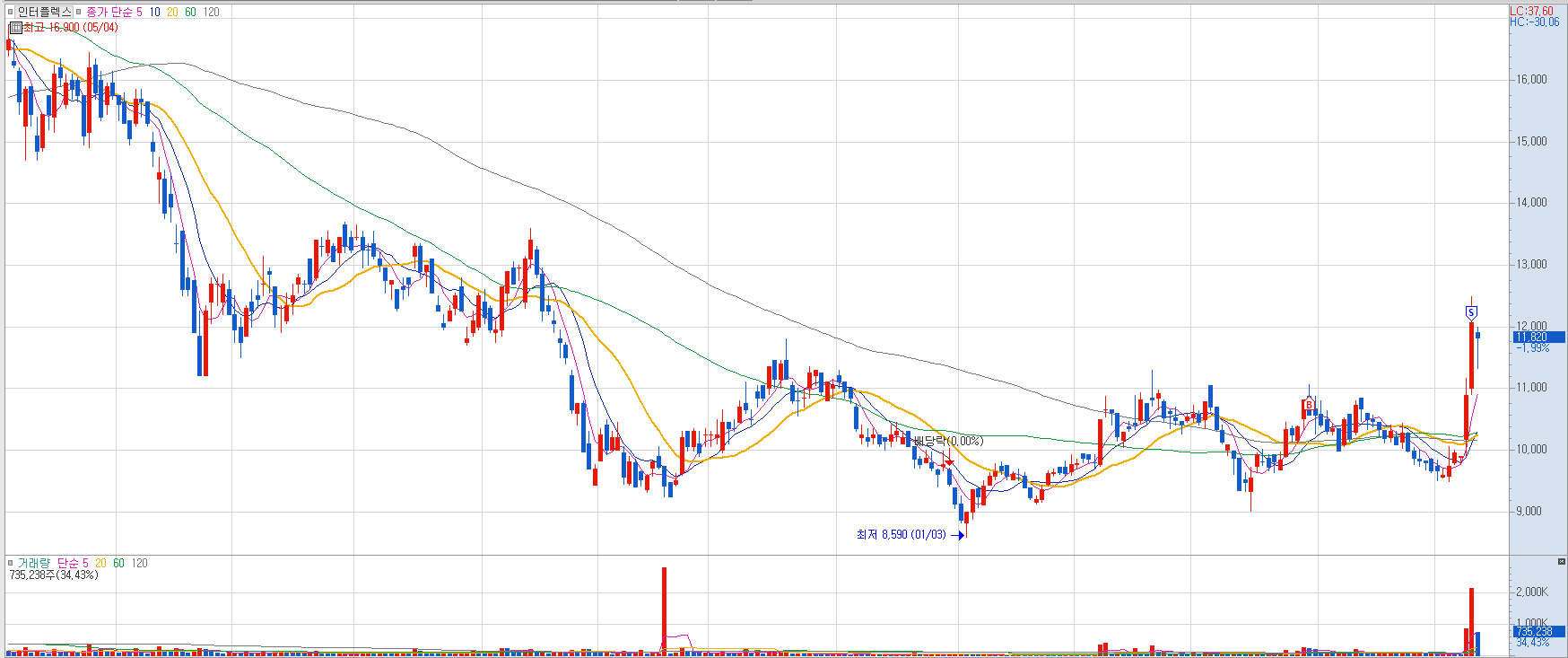The width and height of the screenshot is (1568, 658).
Task: Toggle the 단순 5 volume moving average
Action: pyautogui.click(x=73, y=563)
